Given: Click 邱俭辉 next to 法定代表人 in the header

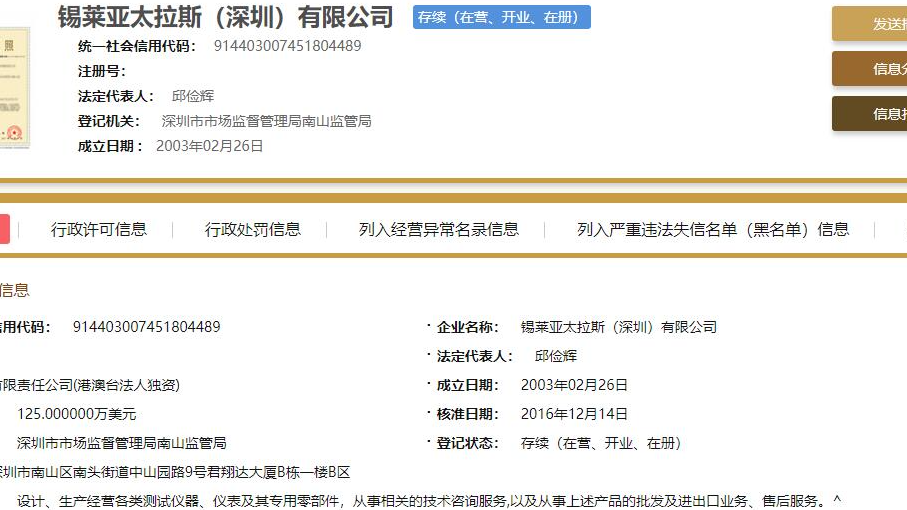Looking at the screenshot, I should coord(193,96).
